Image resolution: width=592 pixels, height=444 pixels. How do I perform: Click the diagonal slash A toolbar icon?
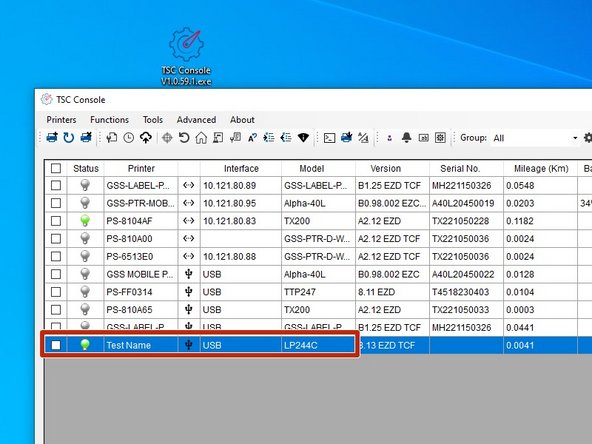click(363, 138)
